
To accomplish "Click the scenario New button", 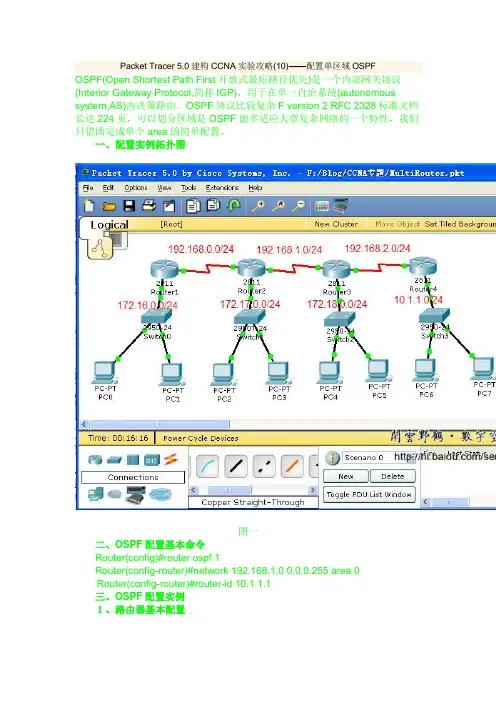I will [x=346, y=476].
